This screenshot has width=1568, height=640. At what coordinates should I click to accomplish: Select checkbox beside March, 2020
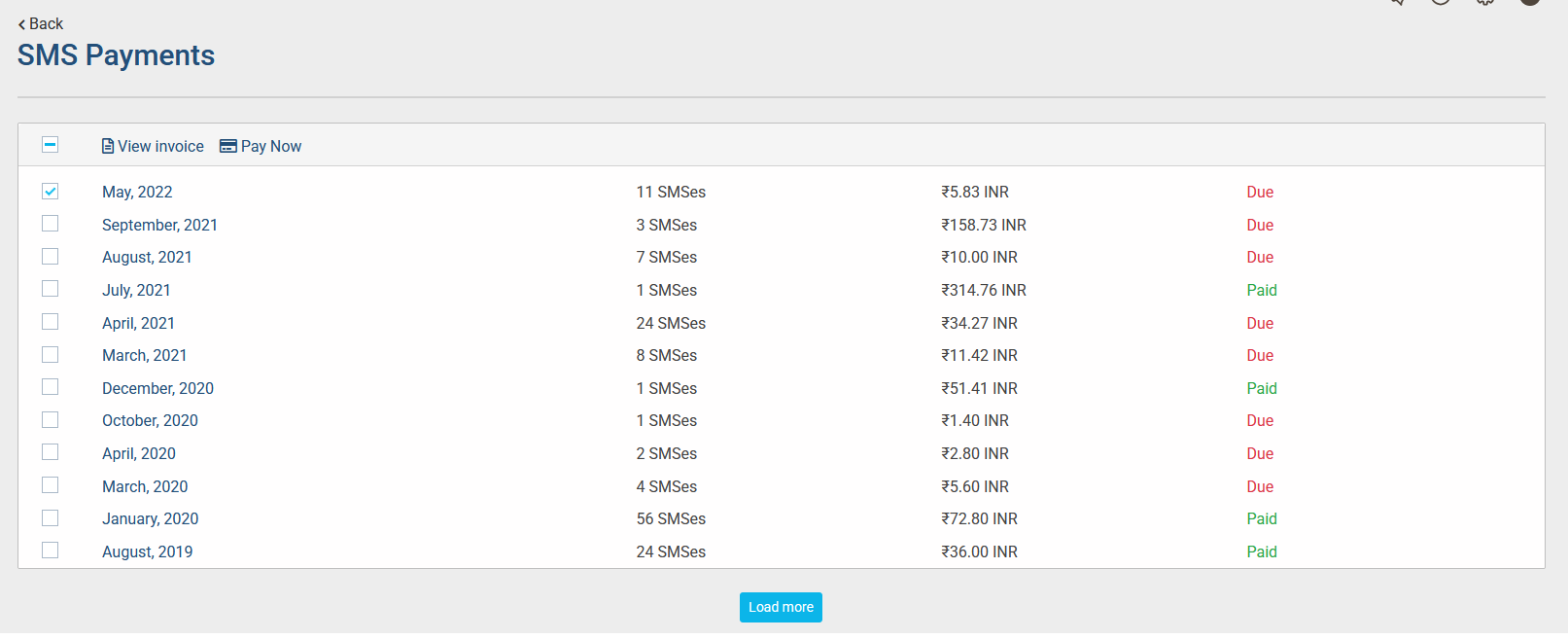(51, 485)
